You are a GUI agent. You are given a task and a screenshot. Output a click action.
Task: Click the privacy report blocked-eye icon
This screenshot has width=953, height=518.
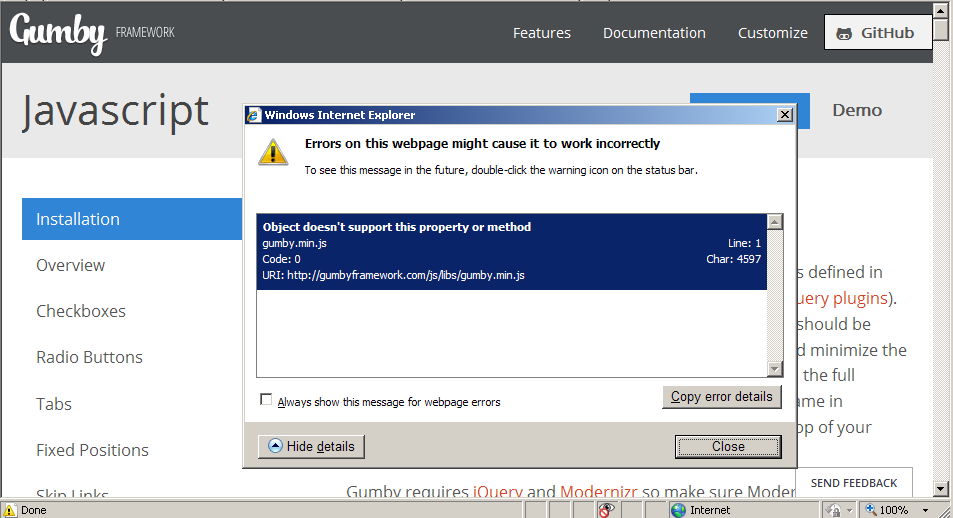point(606,509)
